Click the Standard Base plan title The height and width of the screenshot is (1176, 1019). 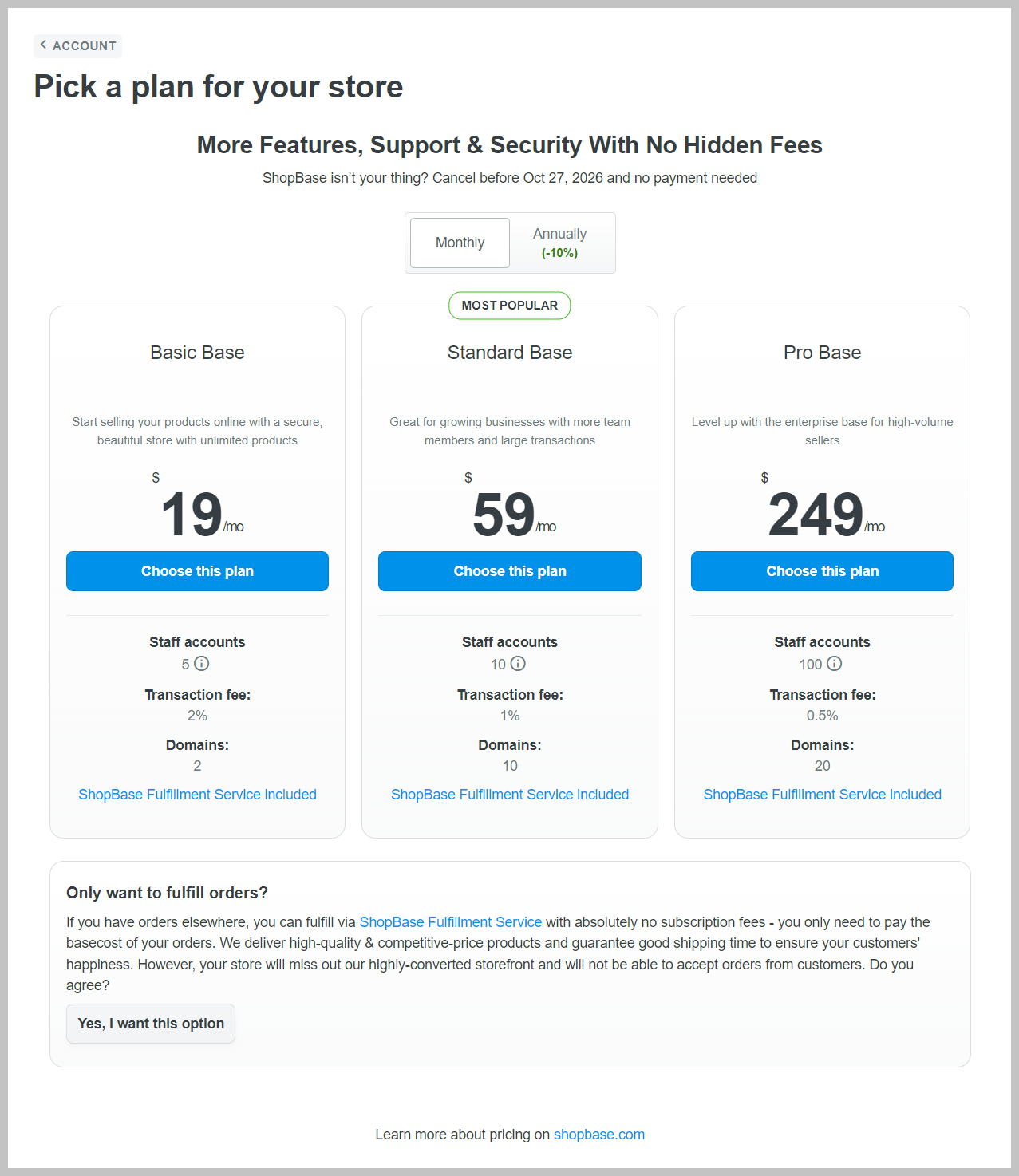[510, 353]
